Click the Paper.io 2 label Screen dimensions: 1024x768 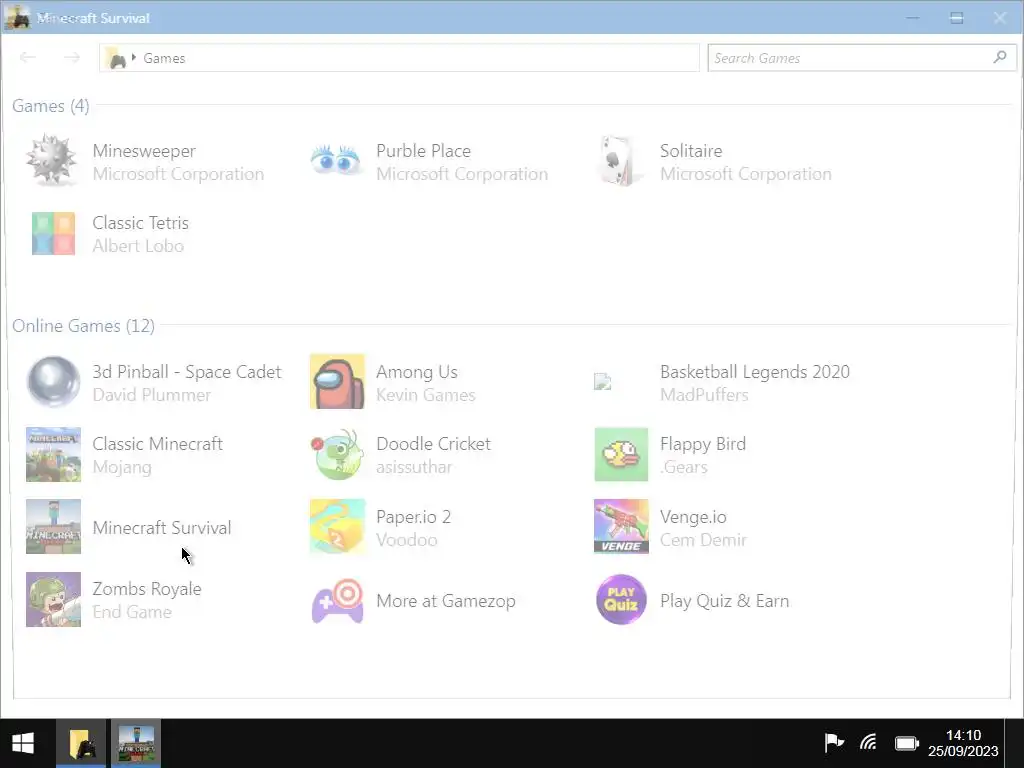(413, 517)
